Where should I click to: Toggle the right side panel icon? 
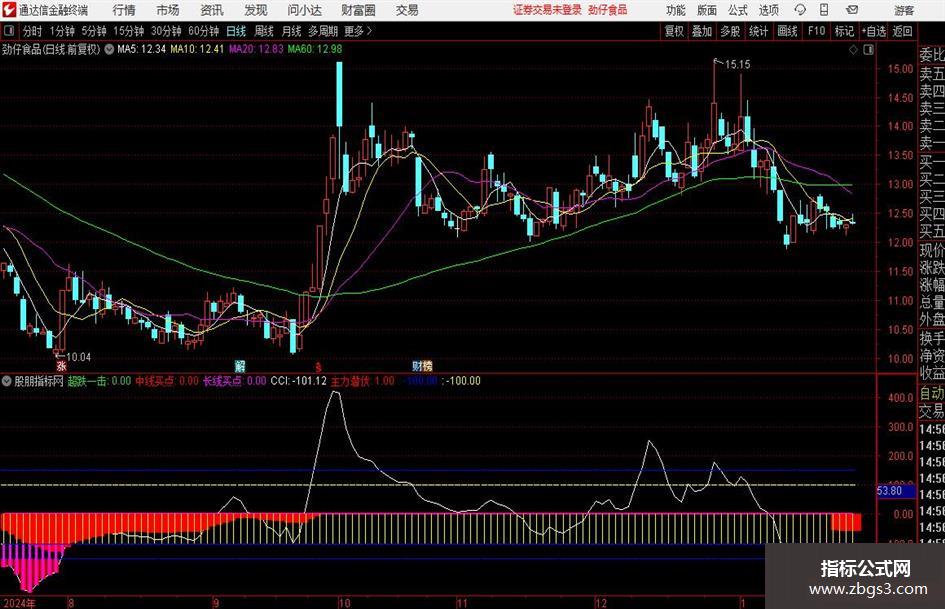pyautogui.click(x=868, y=49)
